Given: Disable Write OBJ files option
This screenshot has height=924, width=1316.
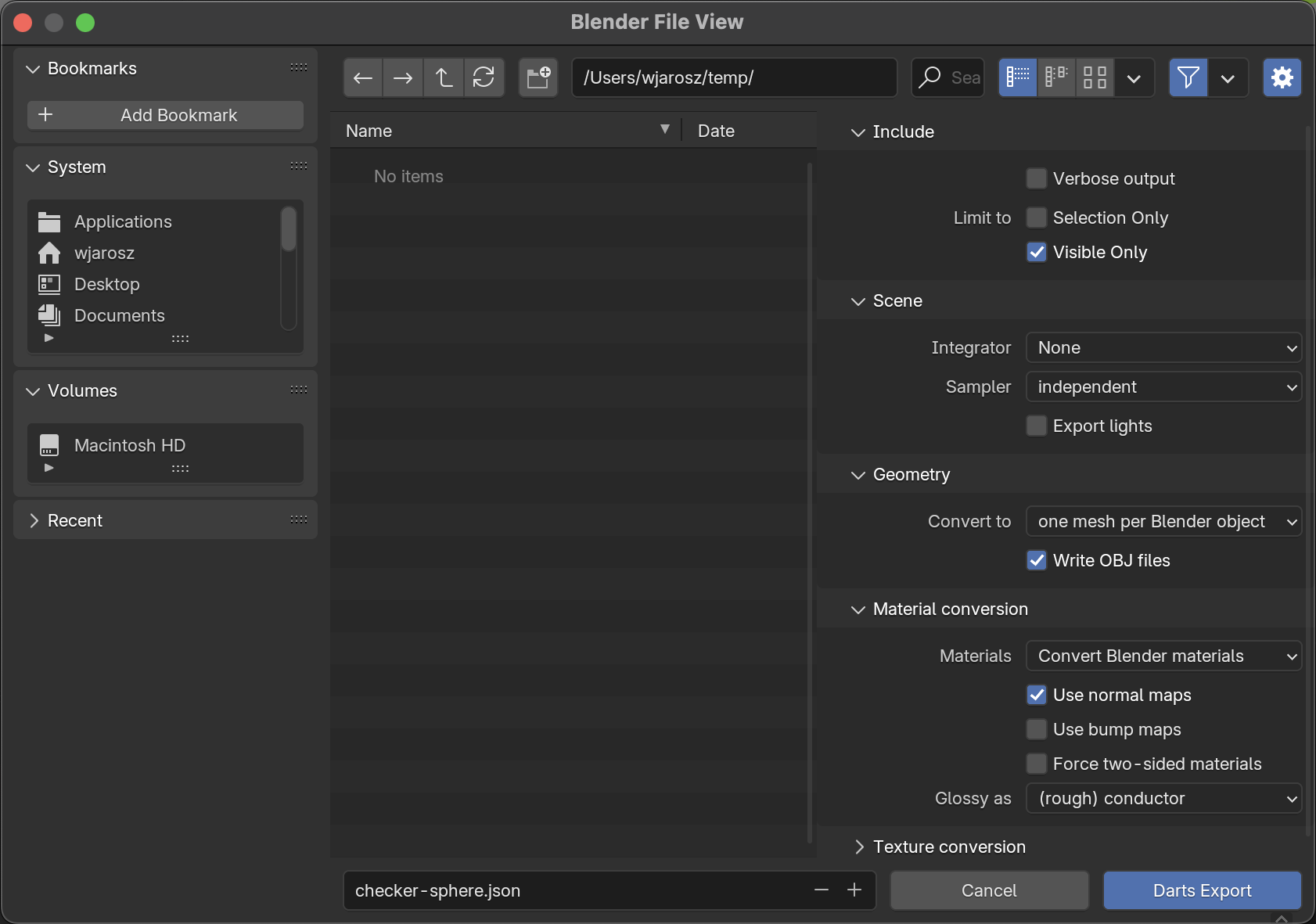Looking at the screenshot, I should 1037,560.
